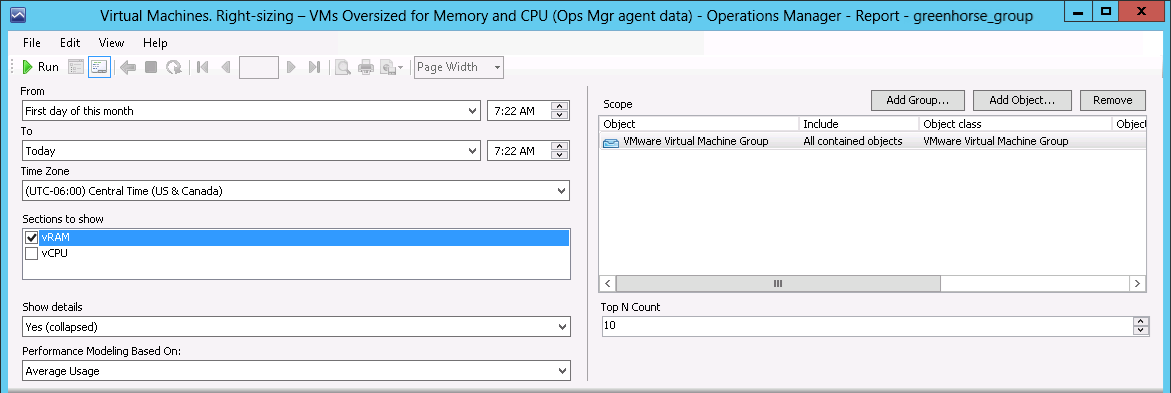Click the Remove scope button
Image resolution: width=1171 pixels, height=393 pixels.
click(1113, 100)
